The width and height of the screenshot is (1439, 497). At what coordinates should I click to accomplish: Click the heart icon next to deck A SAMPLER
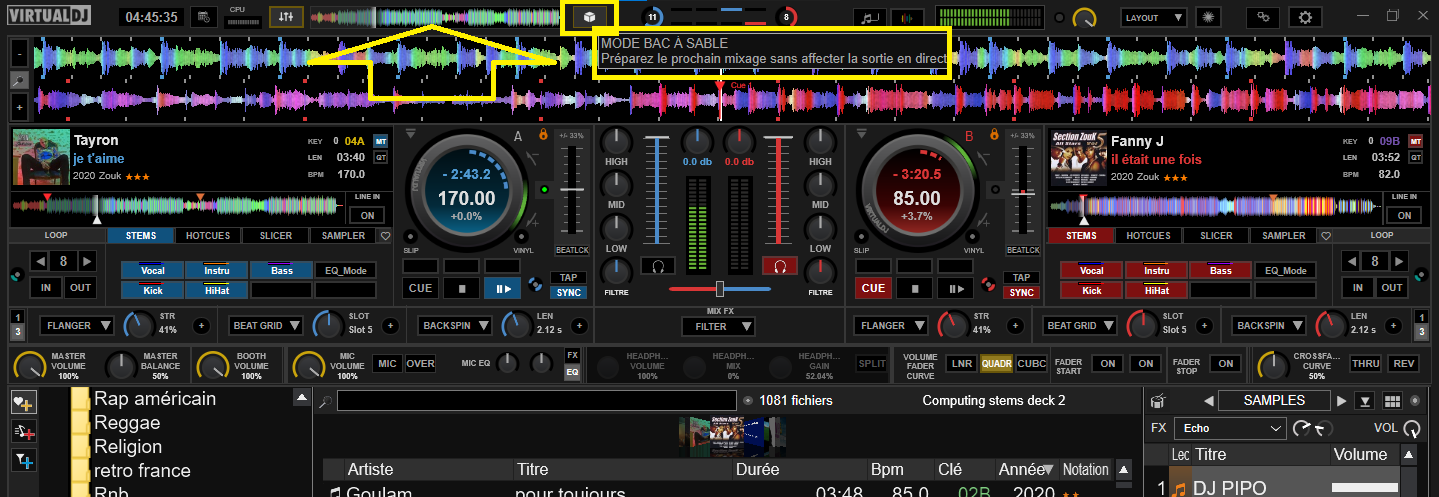pyautogui.click(x=386, y=236)
